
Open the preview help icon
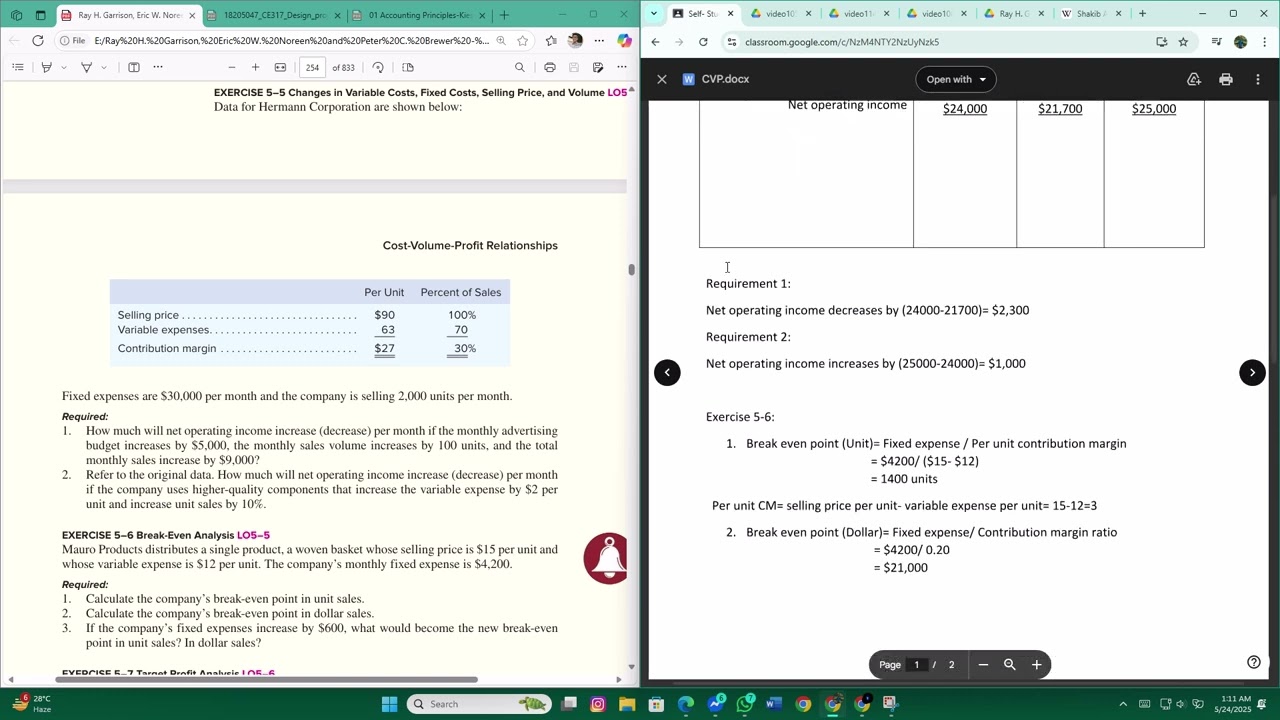1254,662
